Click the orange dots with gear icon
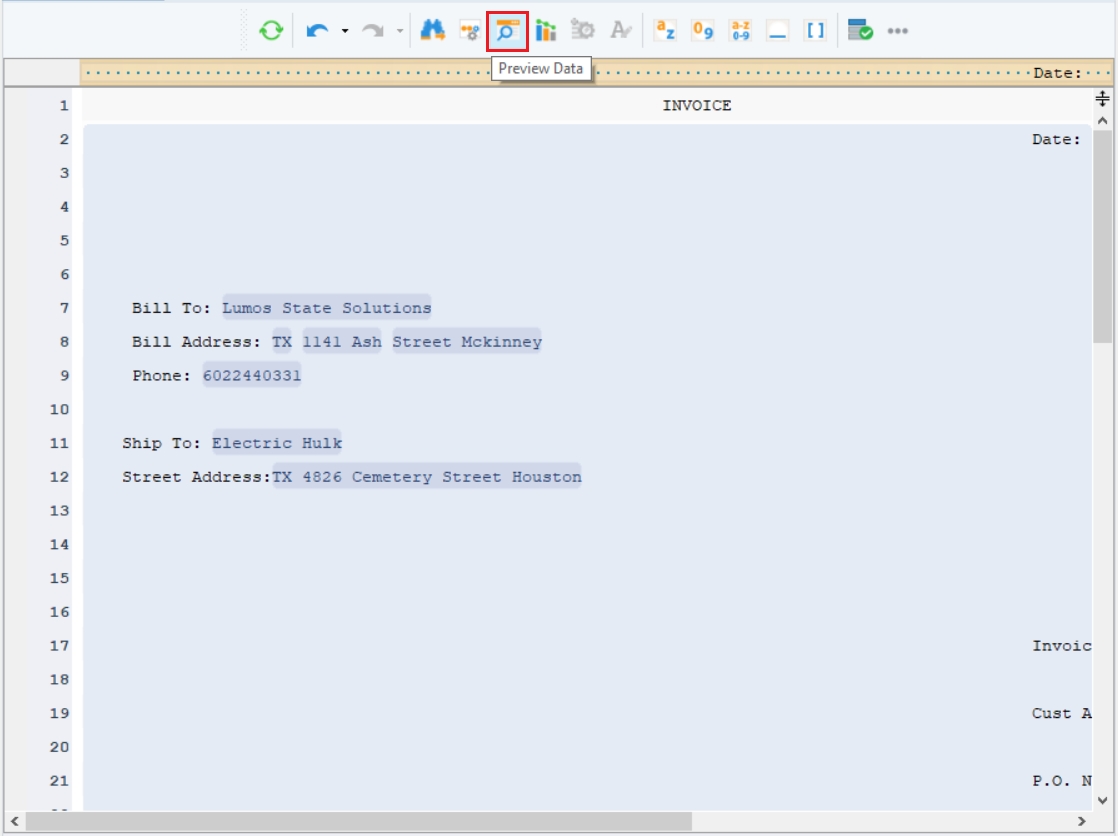 [470, 31]
